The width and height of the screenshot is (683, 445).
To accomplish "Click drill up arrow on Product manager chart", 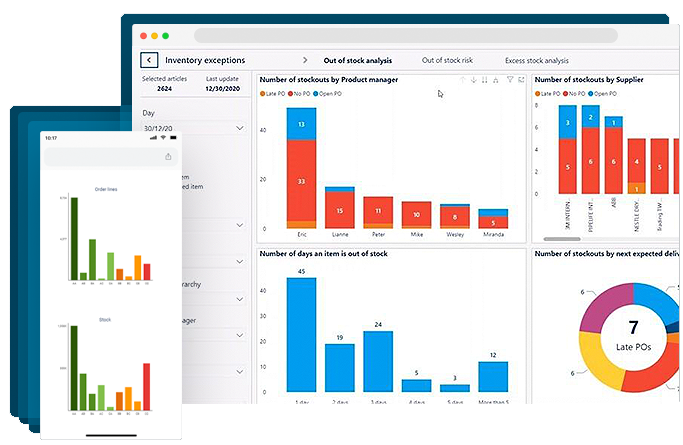I will (462, 79).
